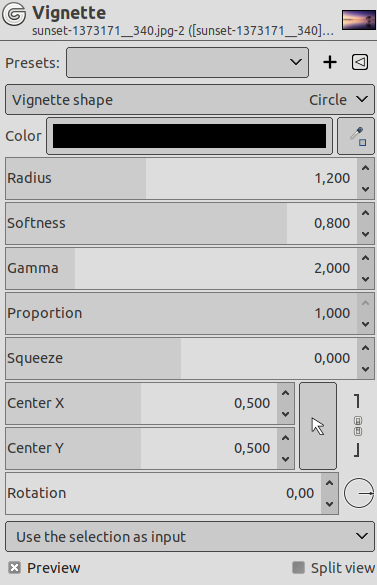Viewport: 377px width, 585px height.
Task: Increase Rotation value with up arrow
Action: click(x=329, y=483)
